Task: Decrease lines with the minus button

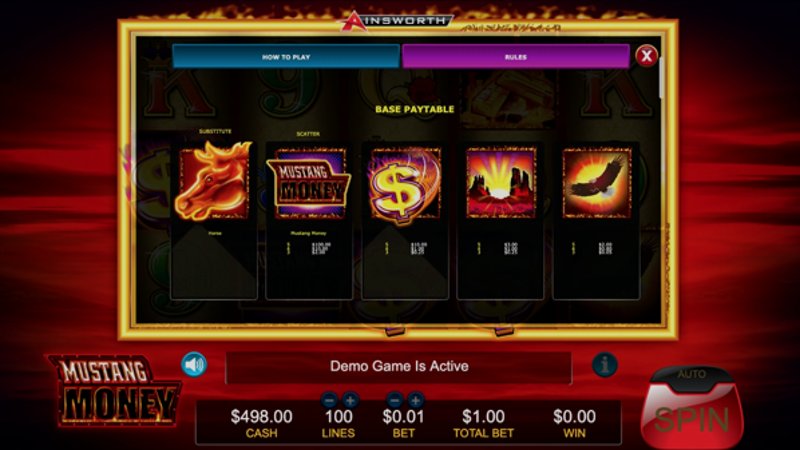Action: tap(330, 400)
